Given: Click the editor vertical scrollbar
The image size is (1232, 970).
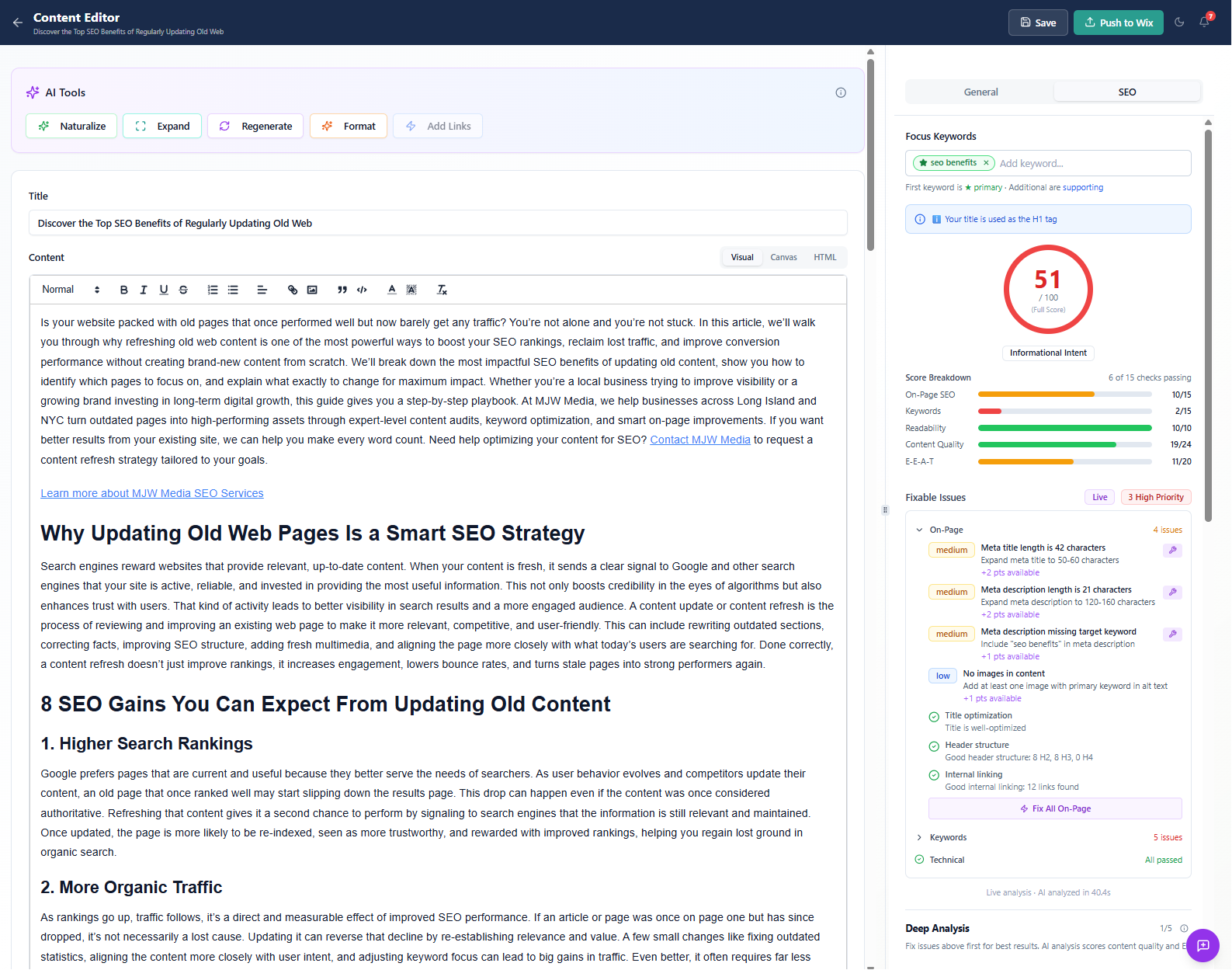Looking at the screenshot, I should point(870,155).
